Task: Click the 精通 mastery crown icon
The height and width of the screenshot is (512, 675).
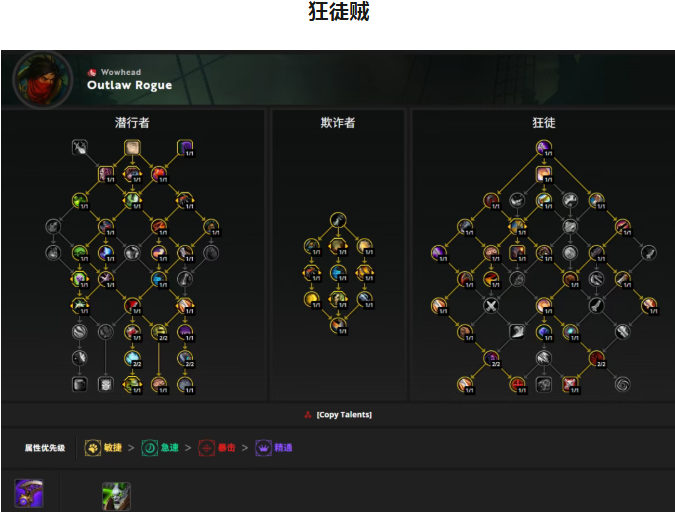Action: 263,448
